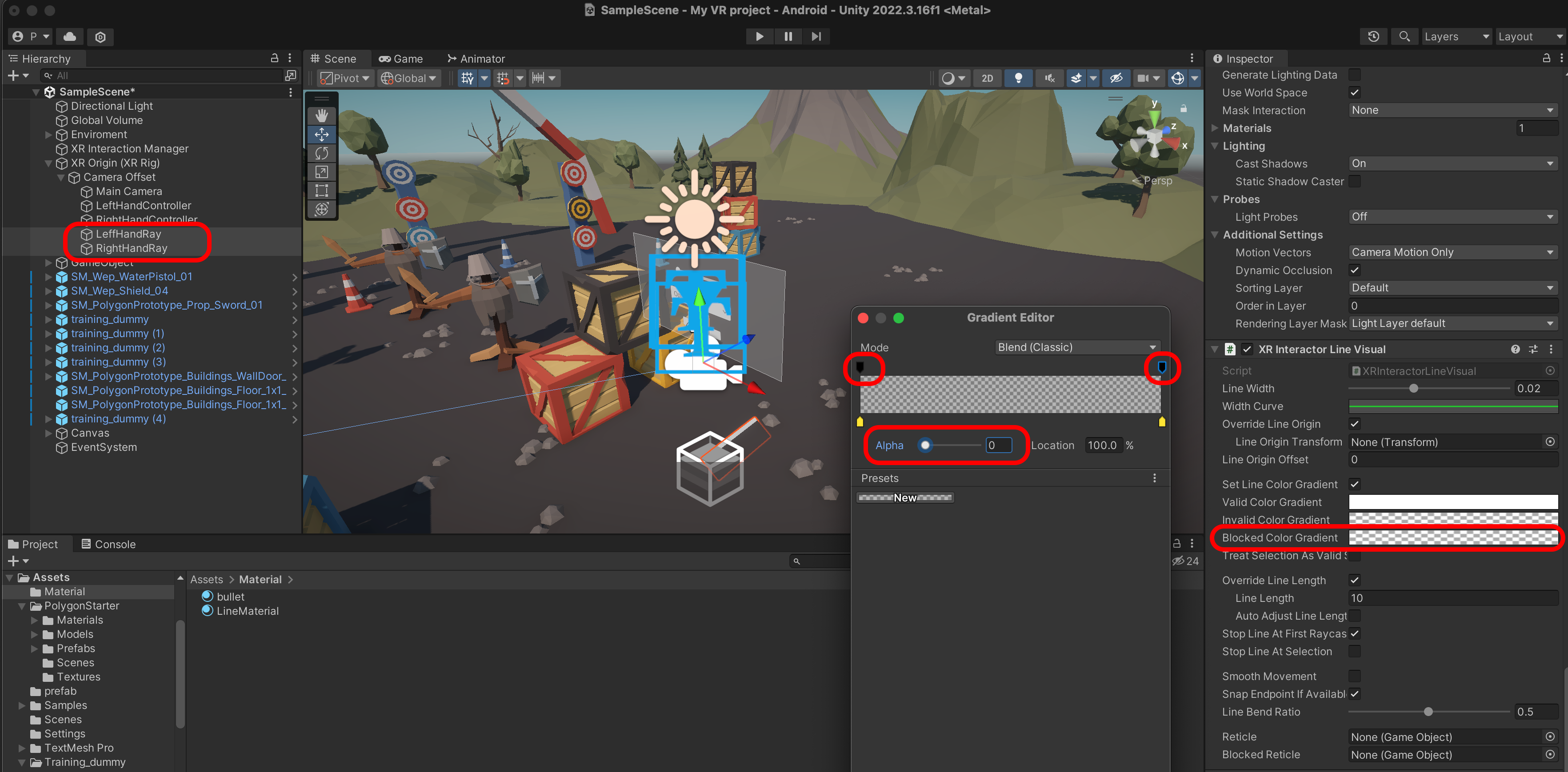This screenshot has height=772, width=1568.
Task: Toggle scene lighting bulb icon
Action: [x=1018, y=78]
